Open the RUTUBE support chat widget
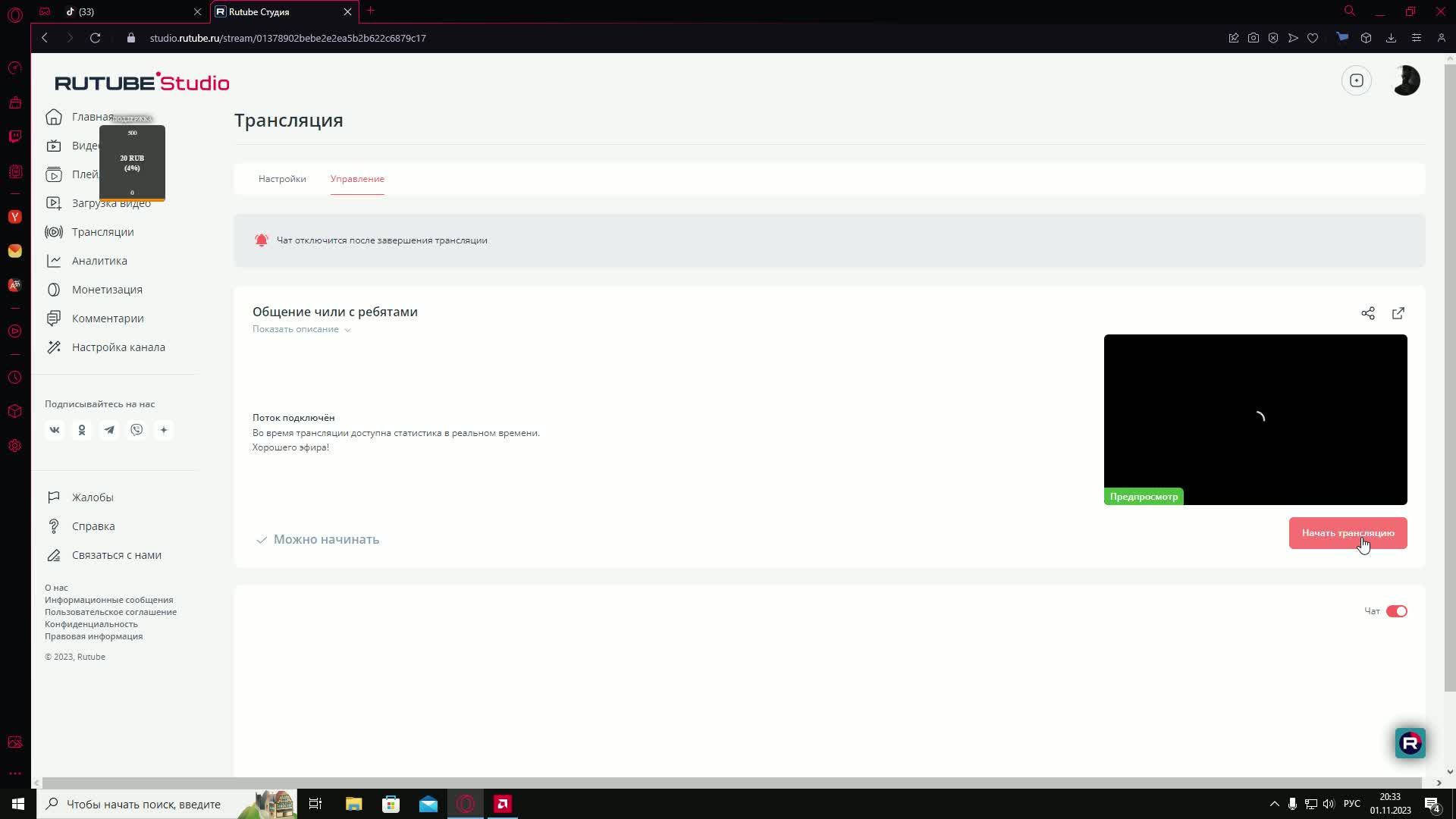The width and height of the screenshot is (1456, 819). 1410,743
